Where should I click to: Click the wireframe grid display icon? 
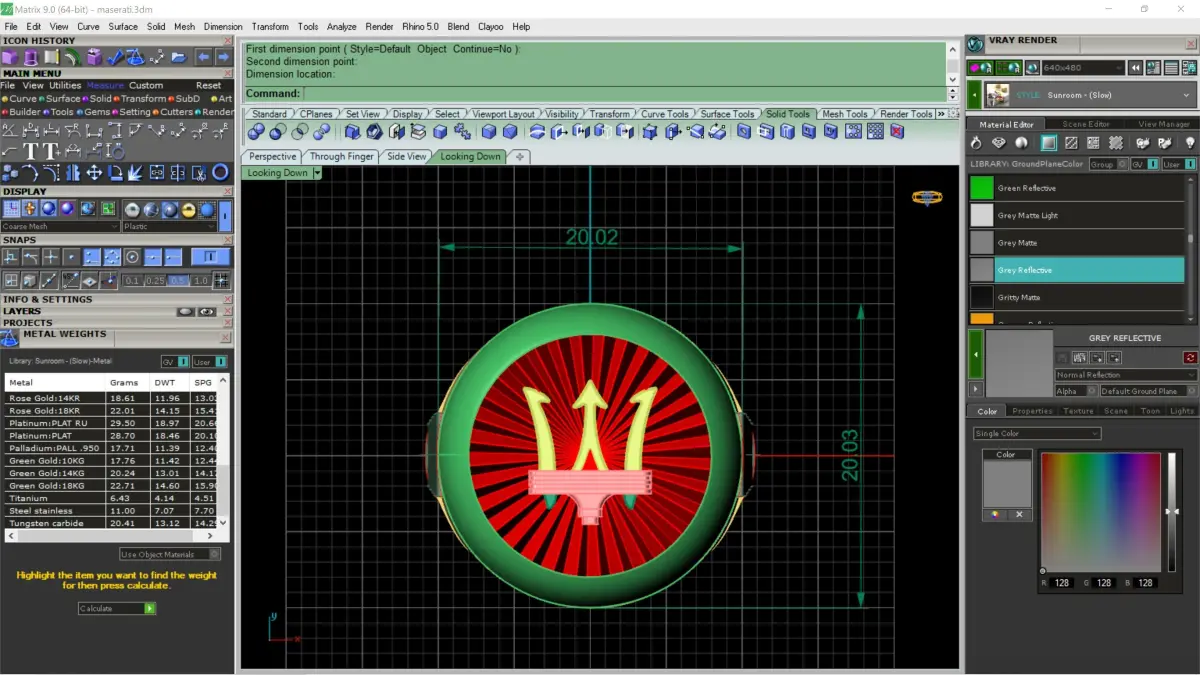11,208
